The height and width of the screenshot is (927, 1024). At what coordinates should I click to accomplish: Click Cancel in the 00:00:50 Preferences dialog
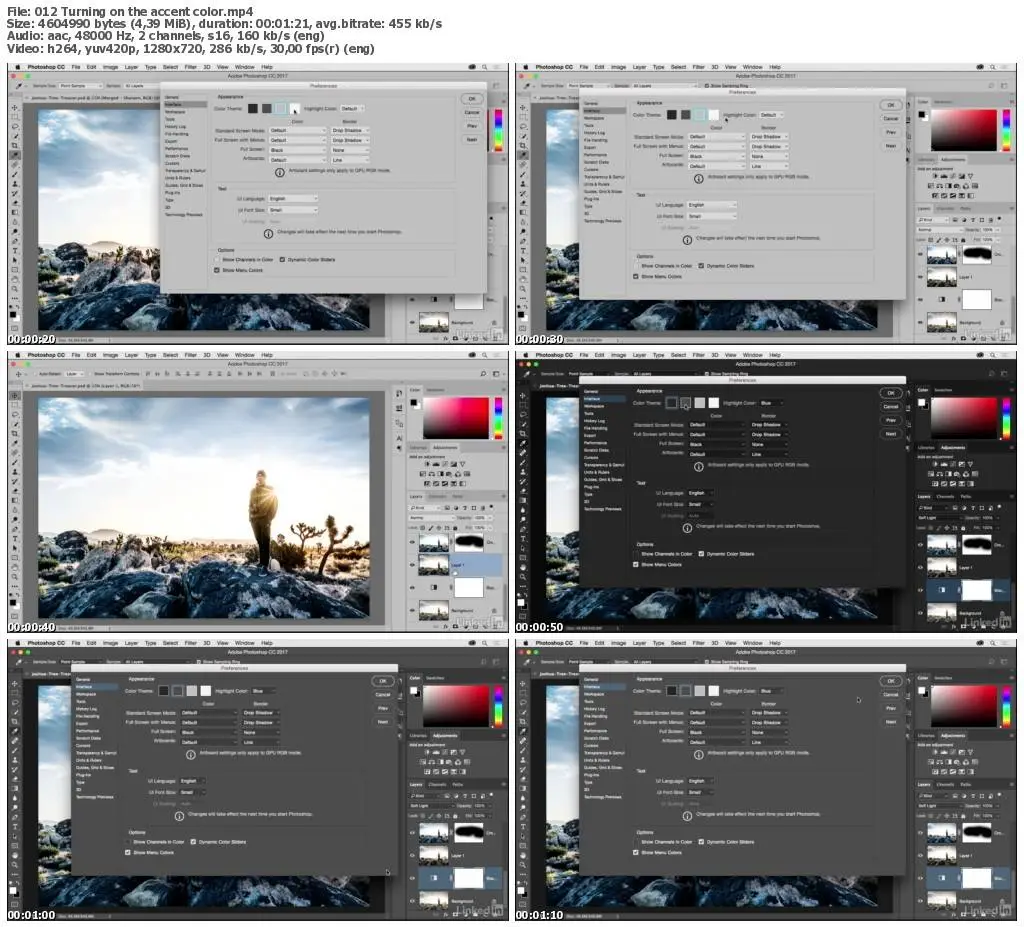891,406
